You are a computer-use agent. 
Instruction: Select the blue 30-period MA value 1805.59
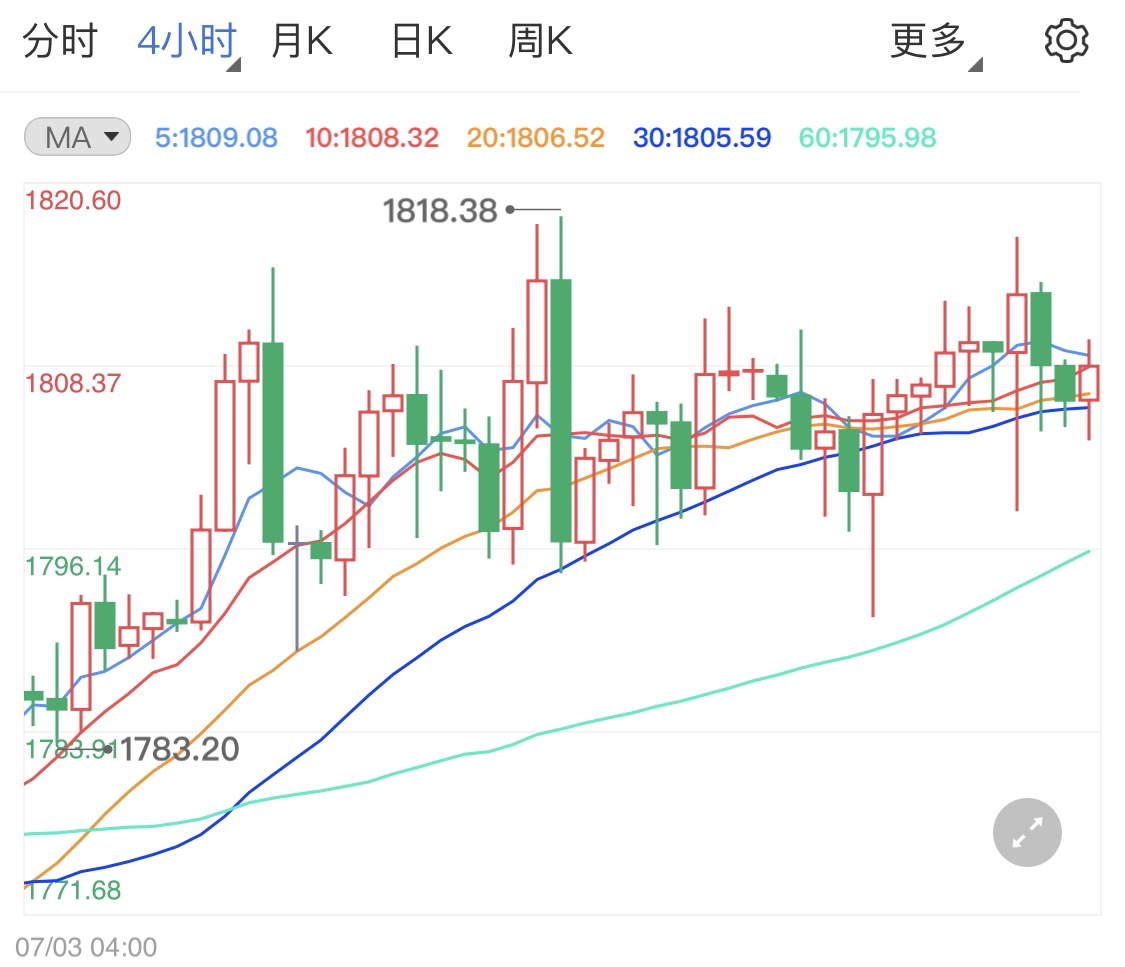[703, 137]
